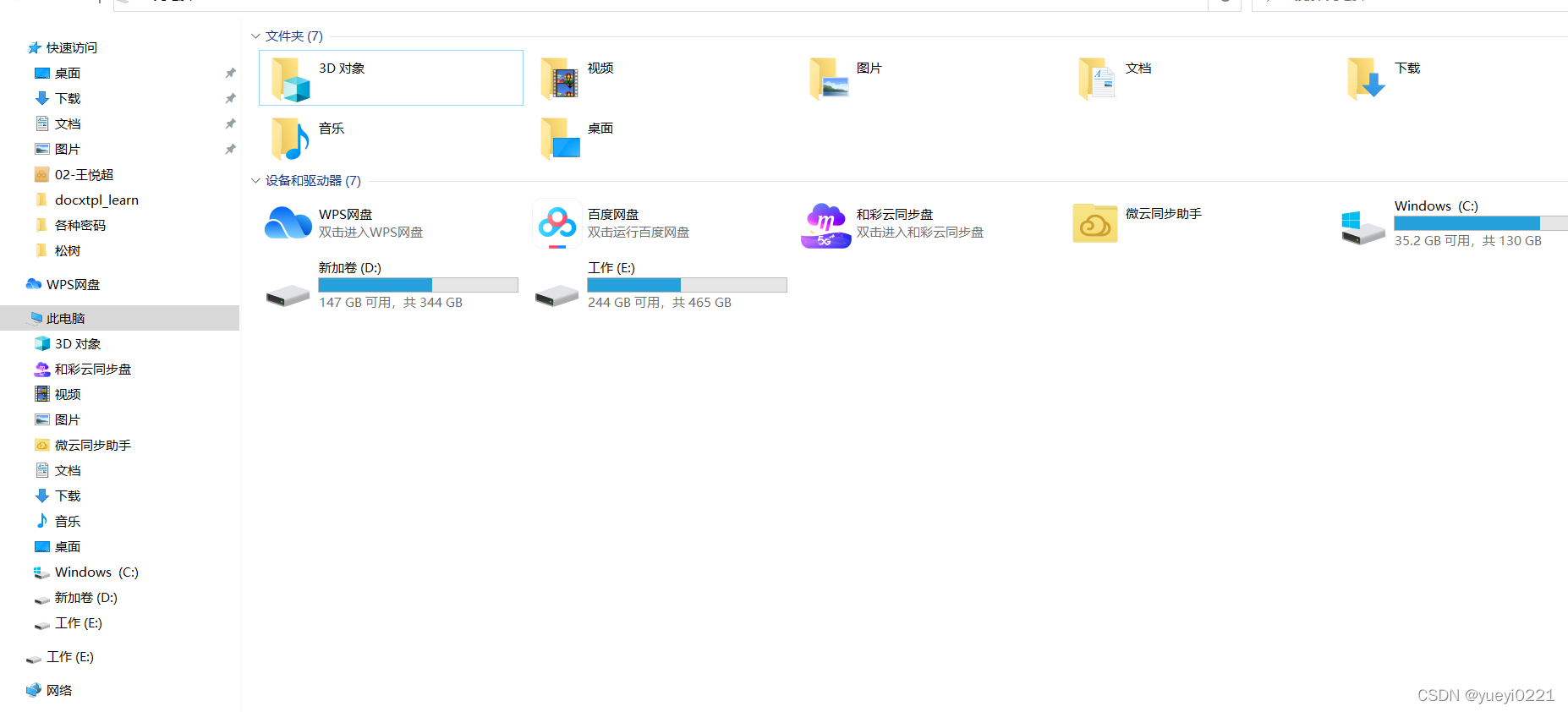
Task: Click the text 35.2 GB 可用, 共 130 GB
Action: (x=1468, y=241)
